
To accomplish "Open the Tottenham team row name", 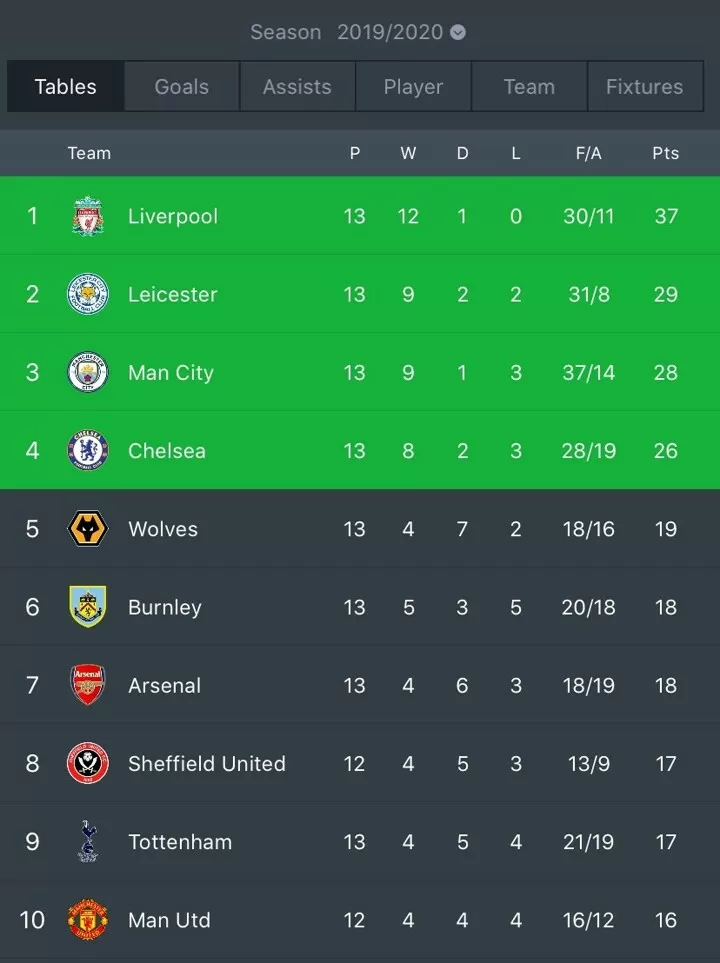I will (x=180, y=841).
